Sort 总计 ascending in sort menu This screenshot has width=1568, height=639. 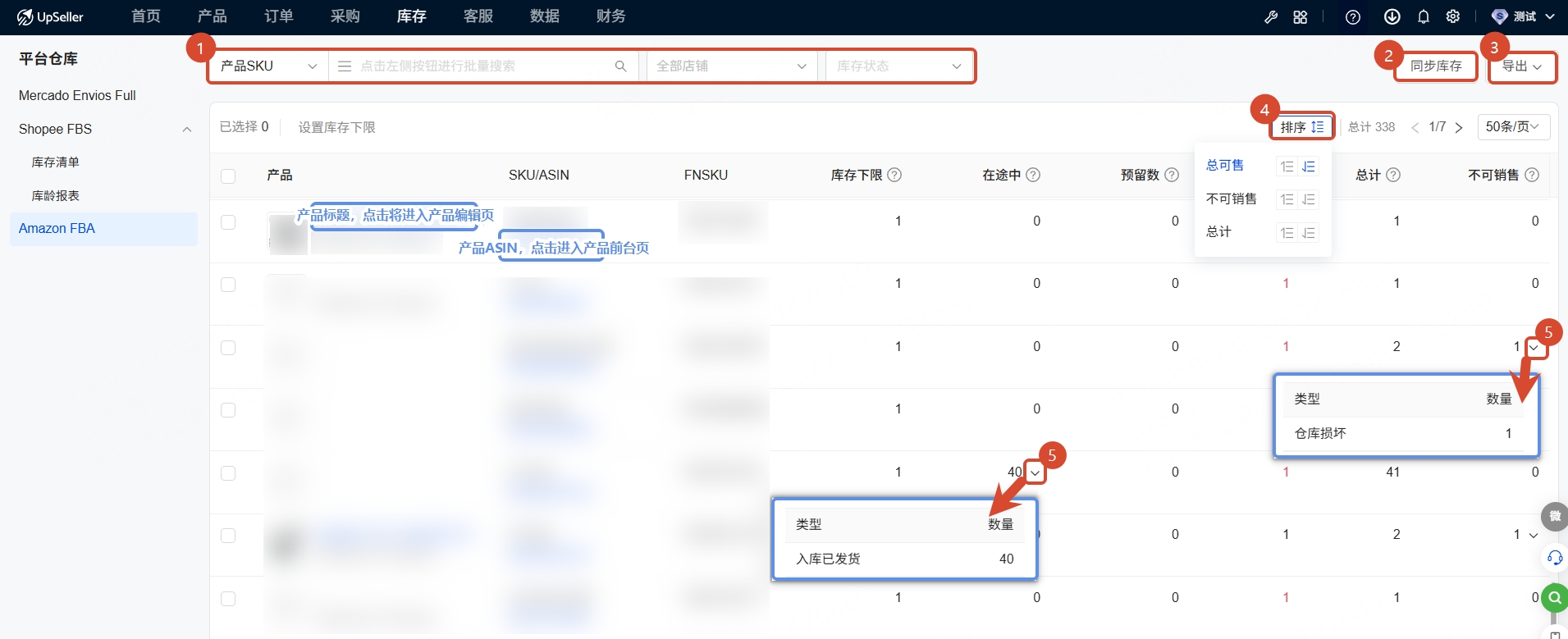pyautogui.click(x=1287, y=233)
